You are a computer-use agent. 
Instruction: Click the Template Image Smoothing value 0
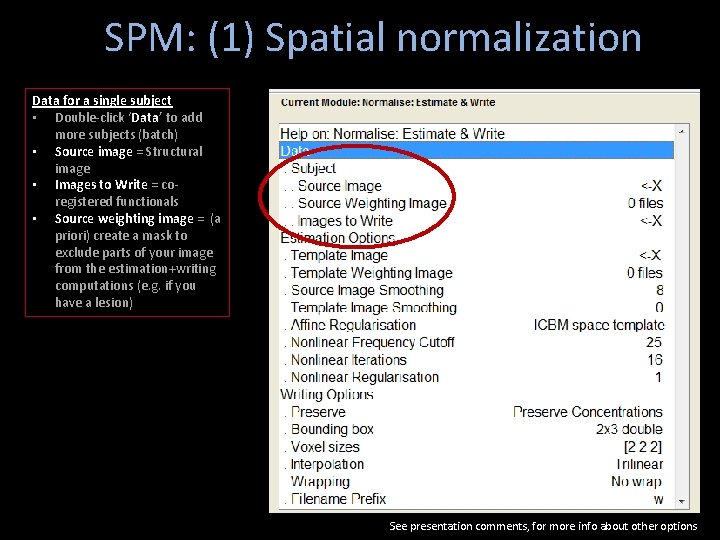pos(659,308)
